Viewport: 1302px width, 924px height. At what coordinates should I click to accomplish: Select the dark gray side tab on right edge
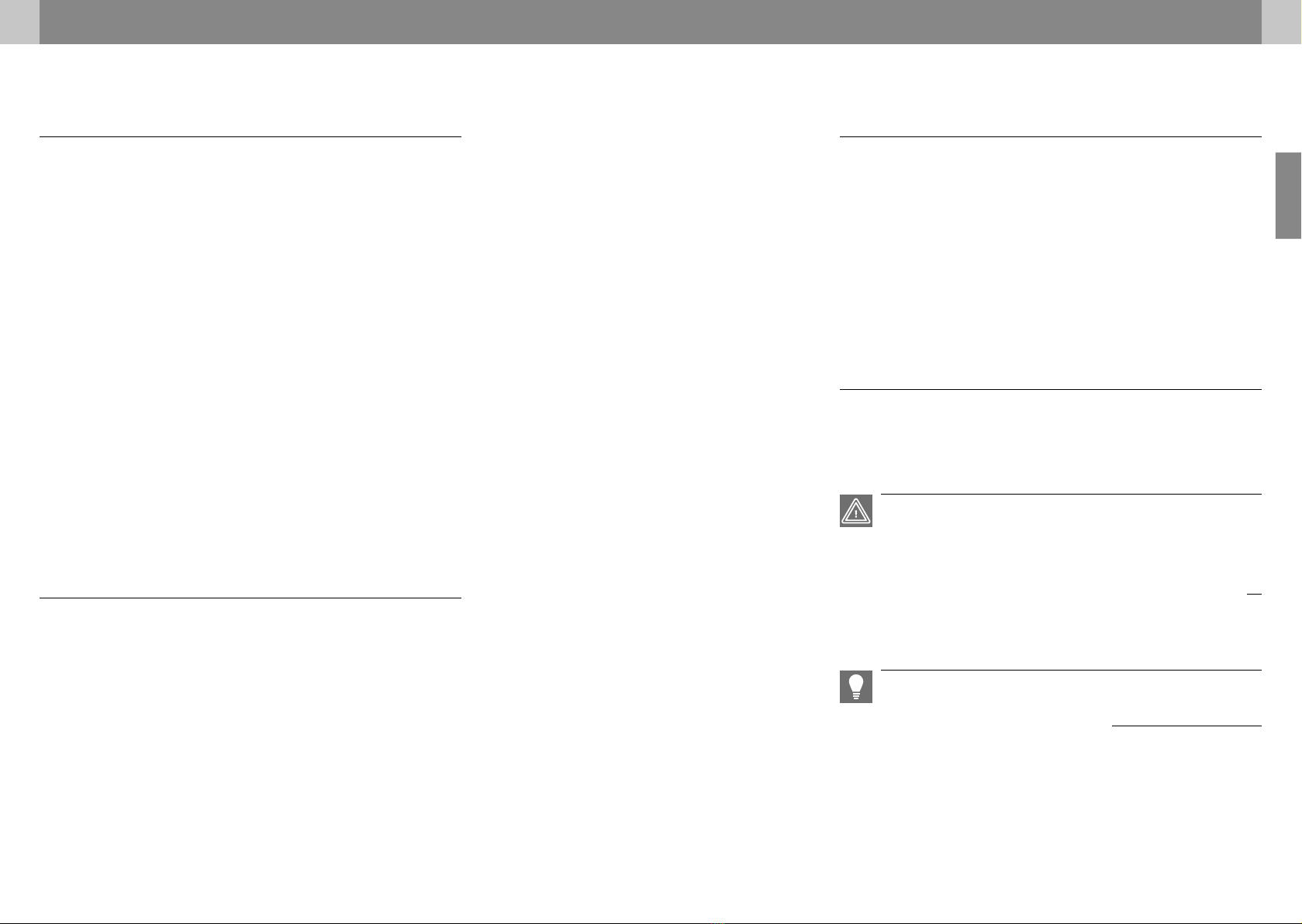(x=1289, y=196)
